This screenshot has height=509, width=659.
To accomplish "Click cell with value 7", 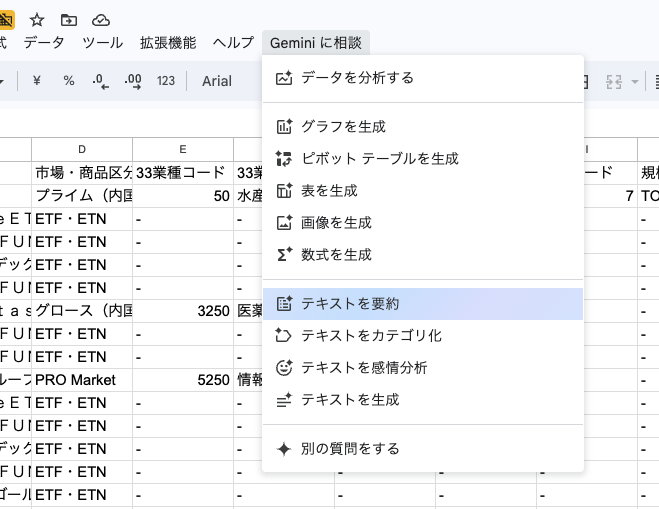I will click(610, 195).
